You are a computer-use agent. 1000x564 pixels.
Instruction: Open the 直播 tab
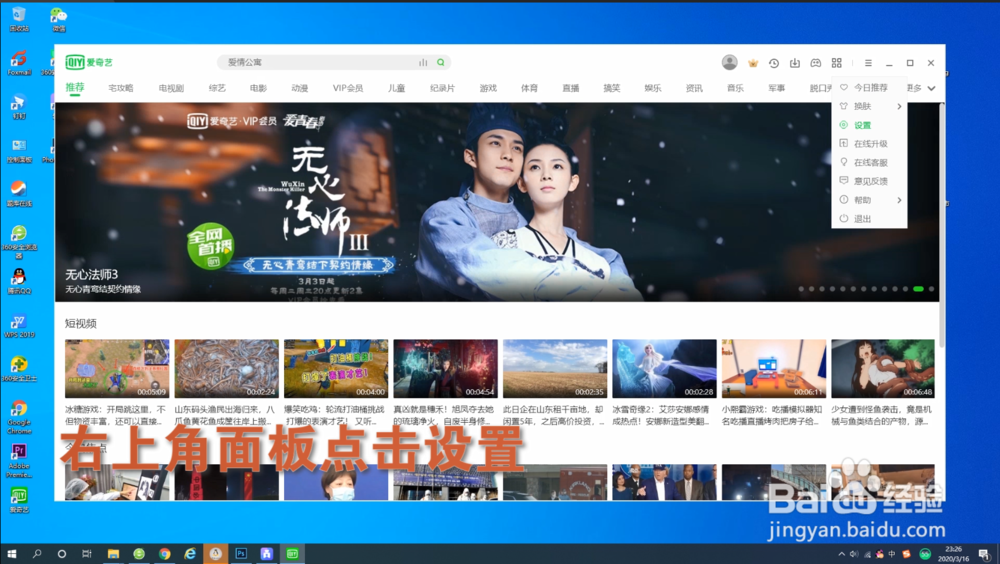click(571, 88)
